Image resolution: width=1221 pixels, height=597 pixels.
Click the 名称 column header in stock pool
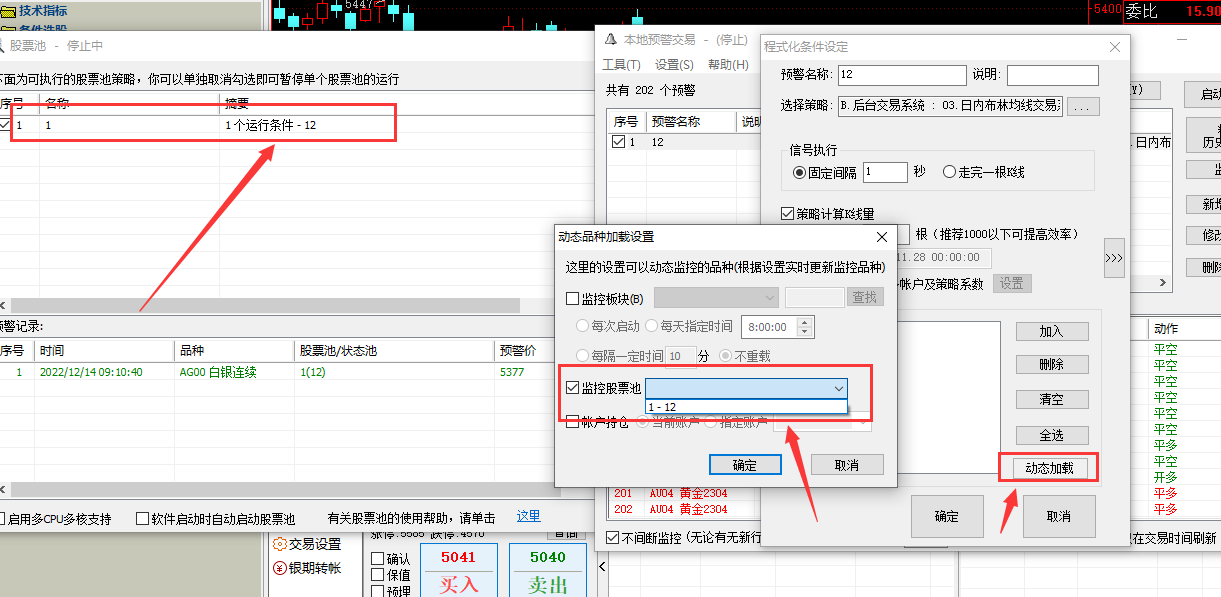click(130, 103)
